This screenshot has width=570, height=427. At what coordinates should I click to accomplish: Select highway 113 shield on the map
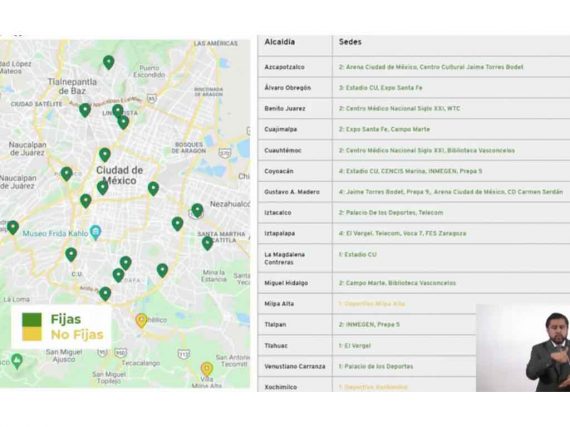click(184, 353)
